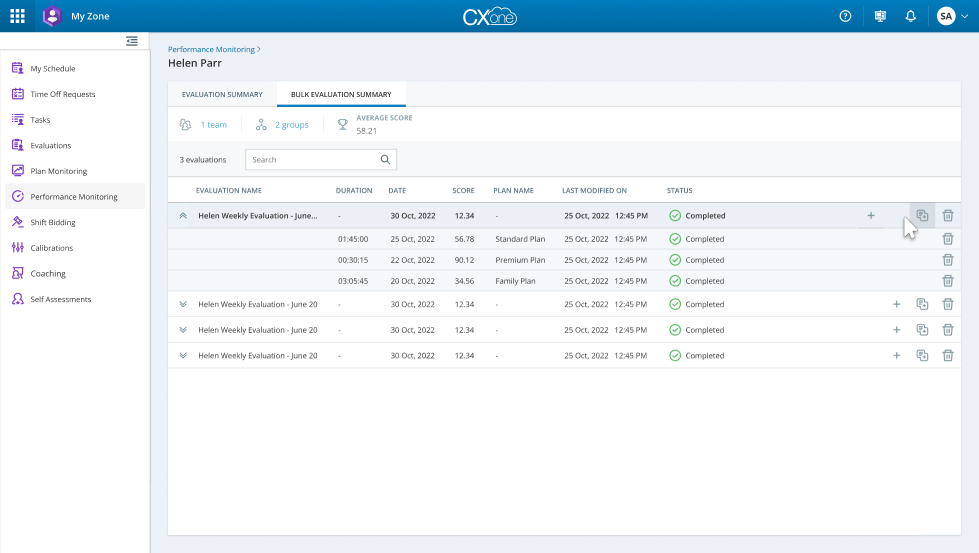Open the app launcher grid icon
979x553 pixels.
coord(17,16)
